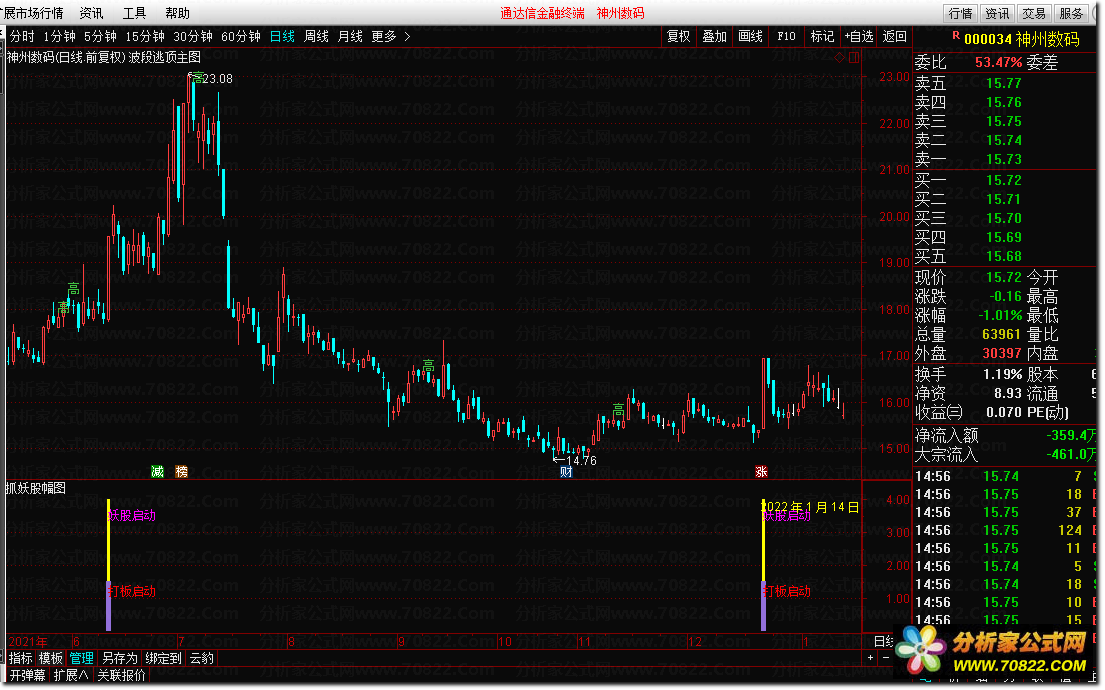Open the F10 company info
Viewport: 1105px width, 690px height.
point(786,37)
